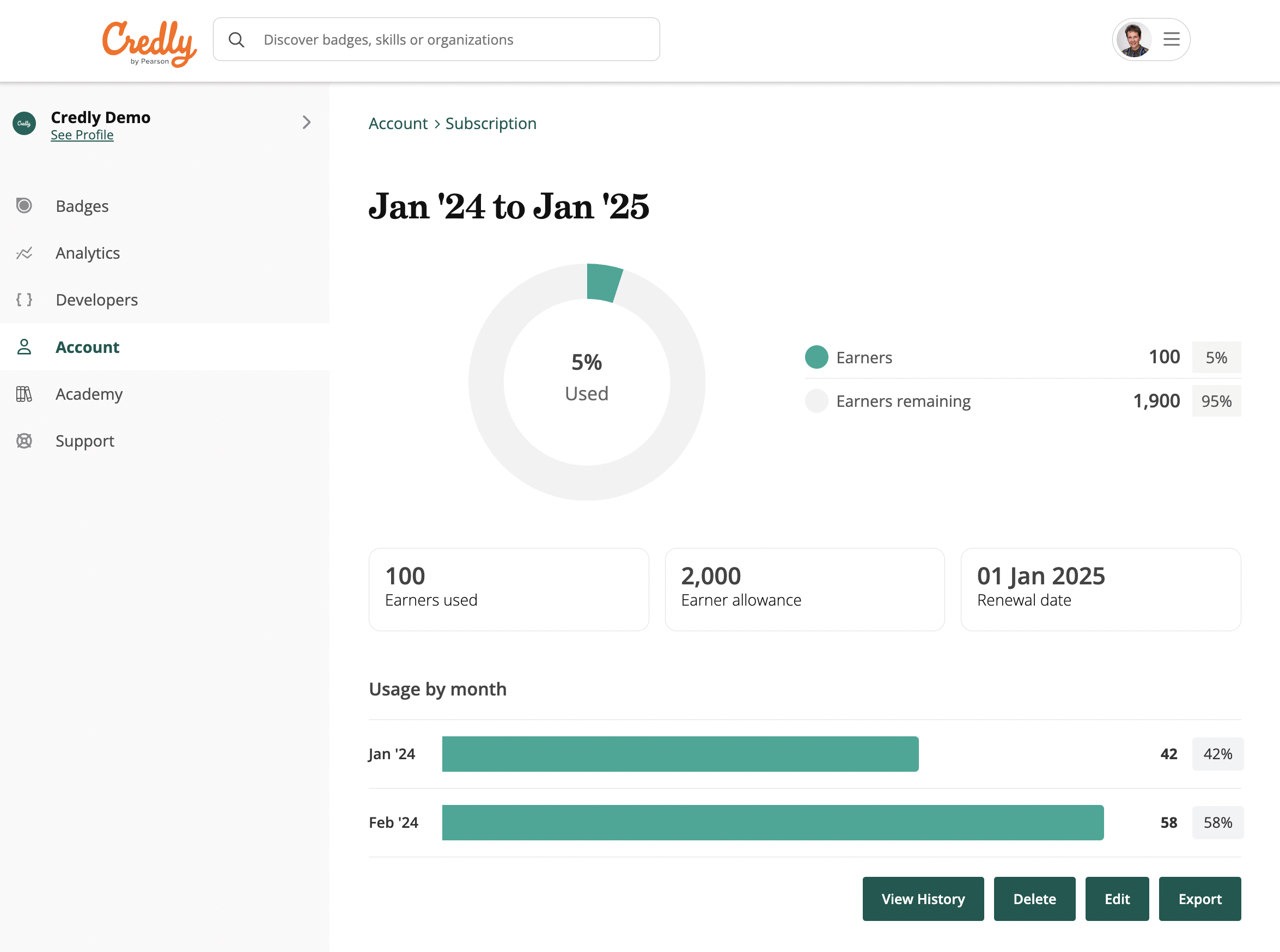1280x952 pixels.
Task: Click the Credly Demo organization logo
Action: pyautogui.click(x=24, y=123)
